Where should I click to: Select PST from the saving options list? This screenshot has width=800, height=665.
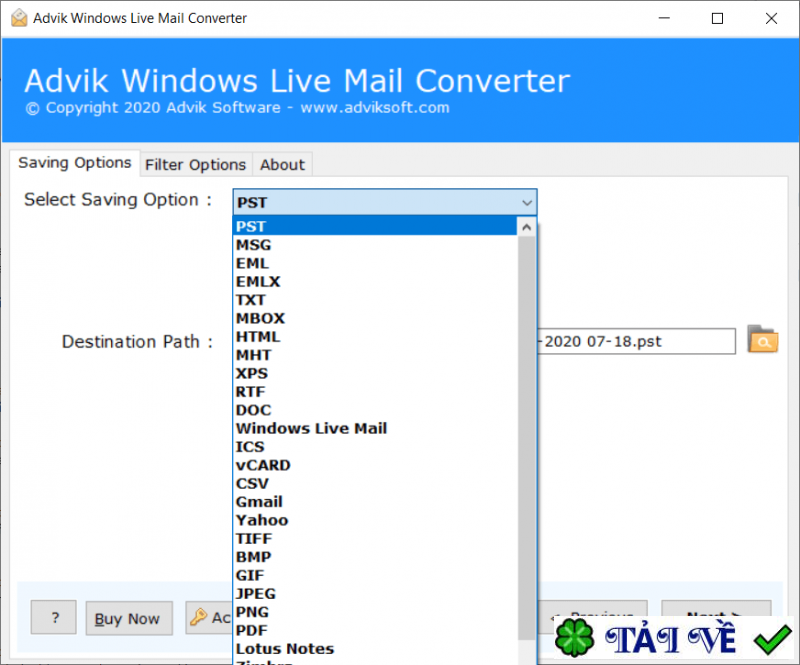(x=375, y=226)
